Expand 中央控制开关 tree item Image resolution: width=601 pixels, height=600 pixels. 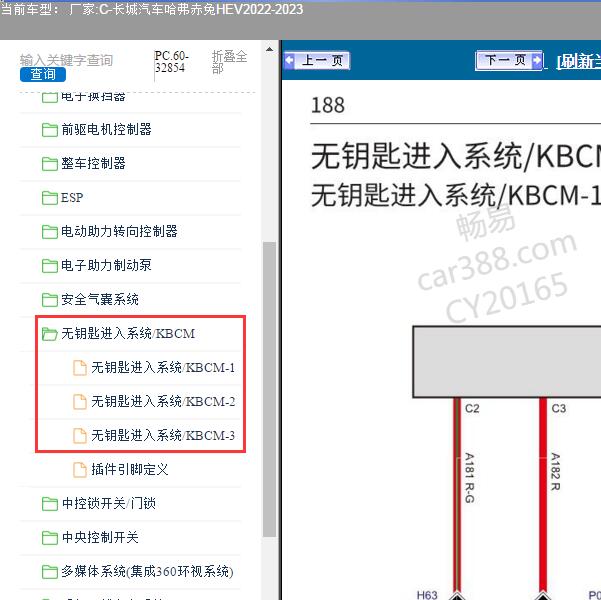tap(100, 537)
